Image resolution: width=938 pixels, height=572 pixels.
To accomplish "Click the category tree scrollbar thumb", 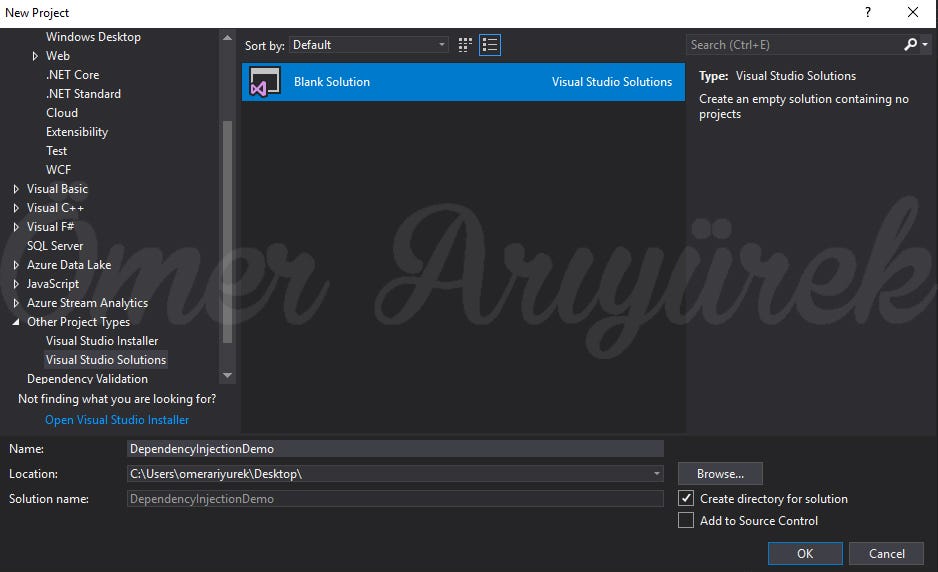I will 227,232.
